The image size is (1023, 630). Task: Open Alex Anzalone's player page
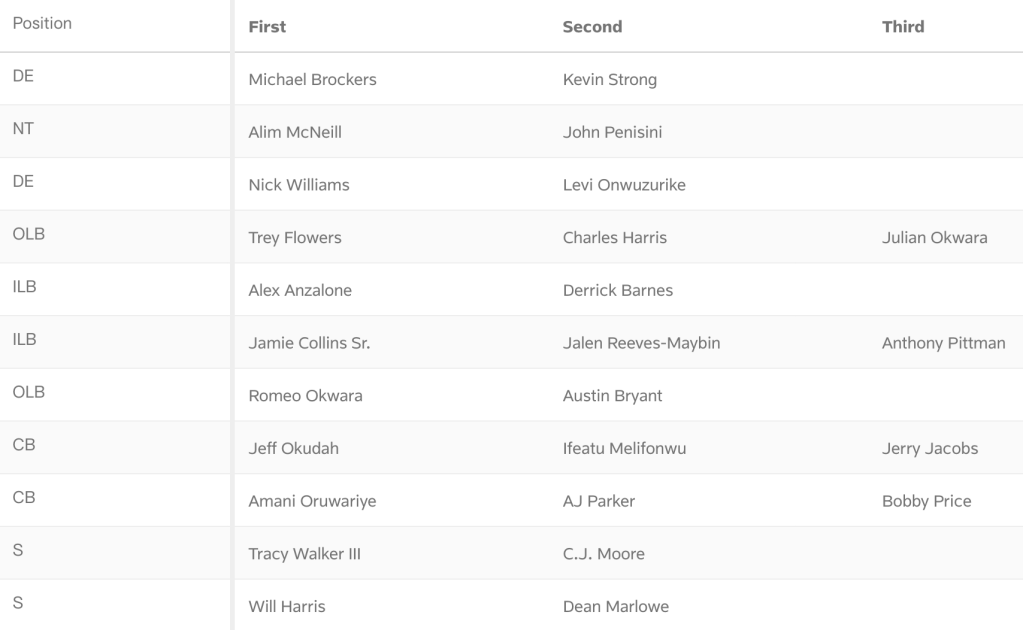(300, 291)
